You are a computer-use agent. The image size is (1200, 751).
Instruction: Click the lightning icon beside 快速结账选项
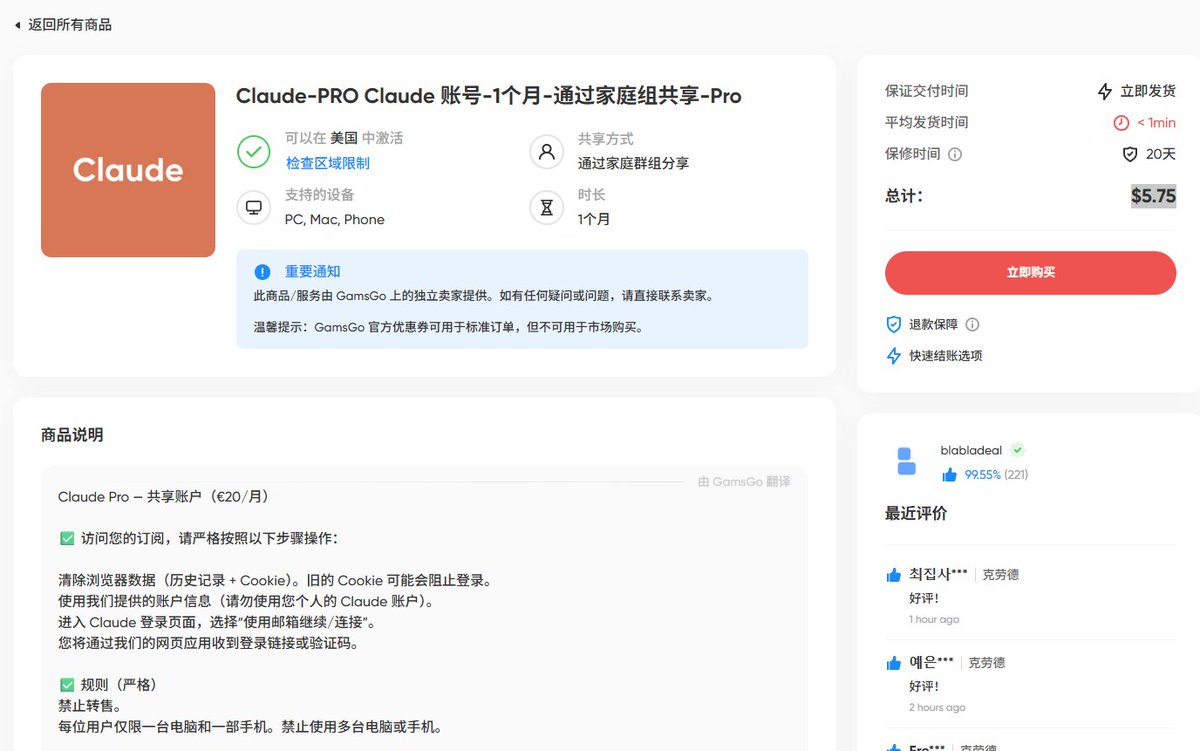[x=893, y=354]
